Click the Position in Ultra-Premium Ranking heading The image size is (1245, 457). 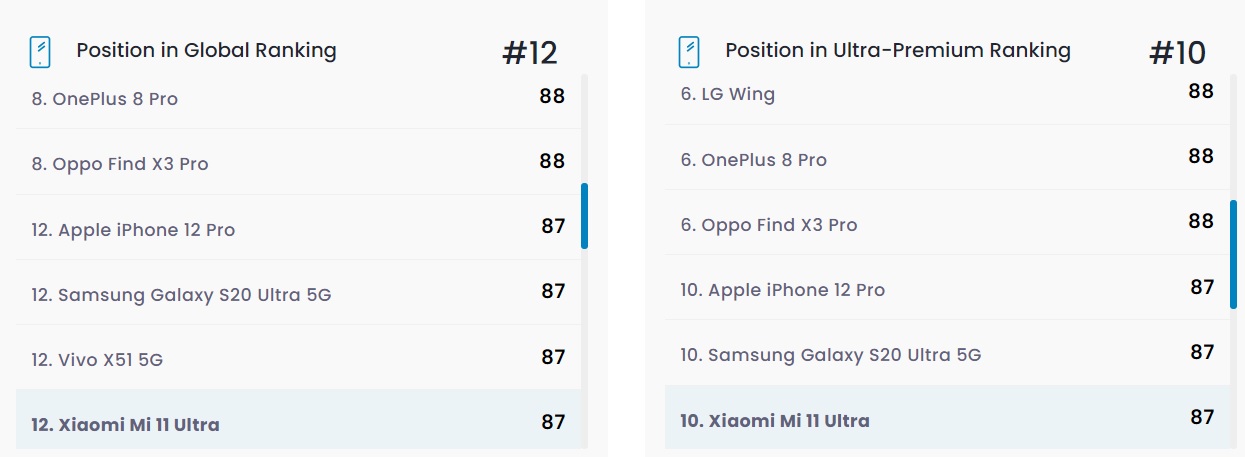pos(898,50)
